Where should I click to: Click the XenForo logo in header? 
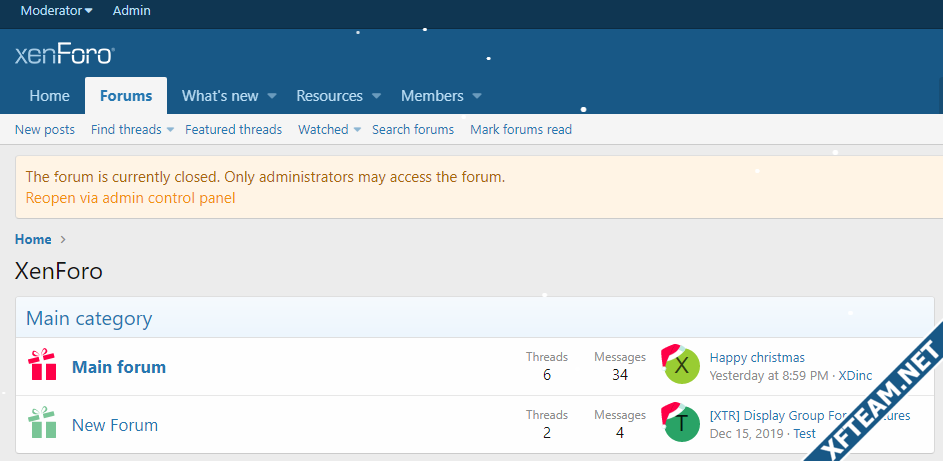pos(65,56)
